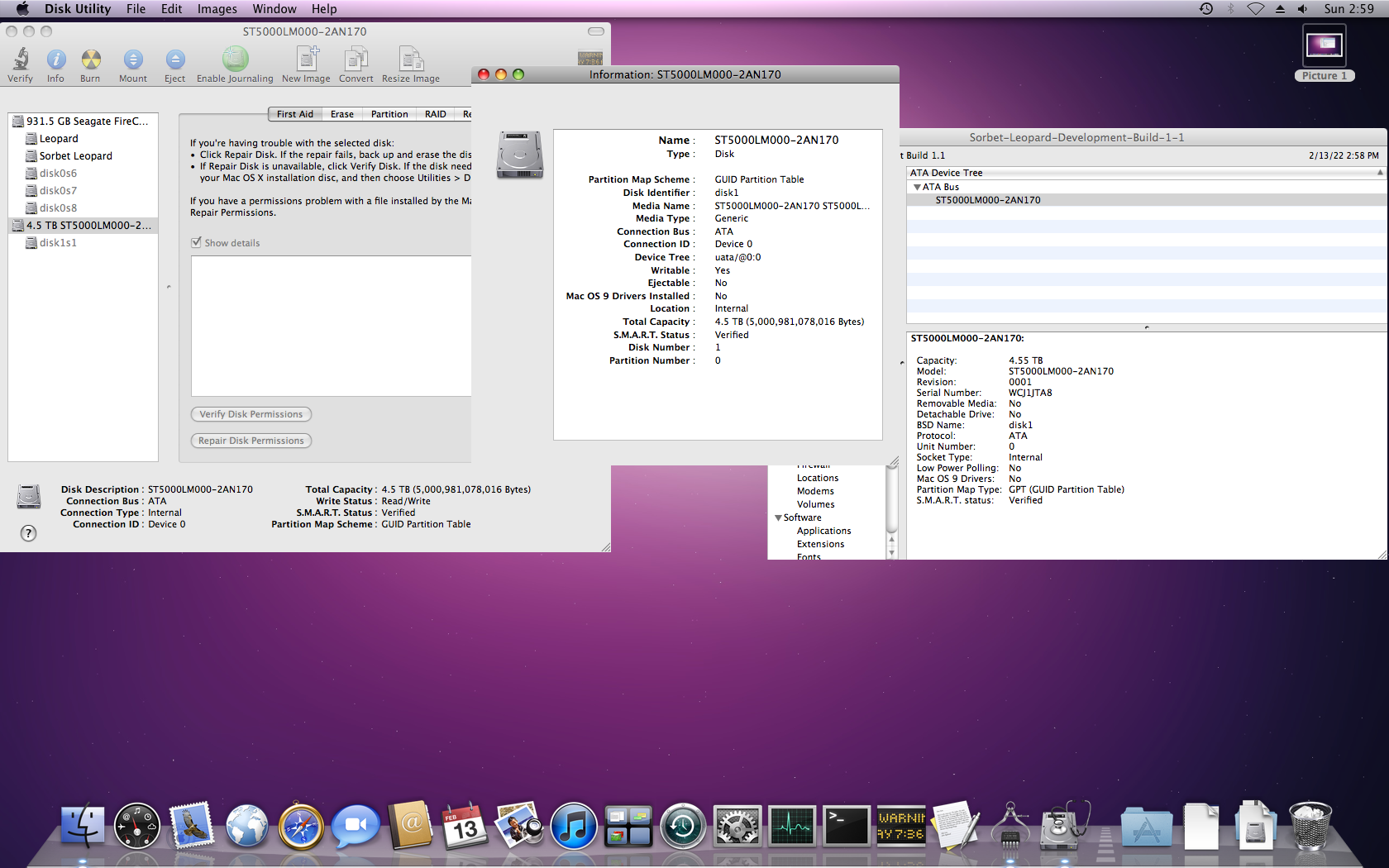
Task: Select Locations in System Profiler sidebar
Action: pyautogui.click(x=818, y=479)
